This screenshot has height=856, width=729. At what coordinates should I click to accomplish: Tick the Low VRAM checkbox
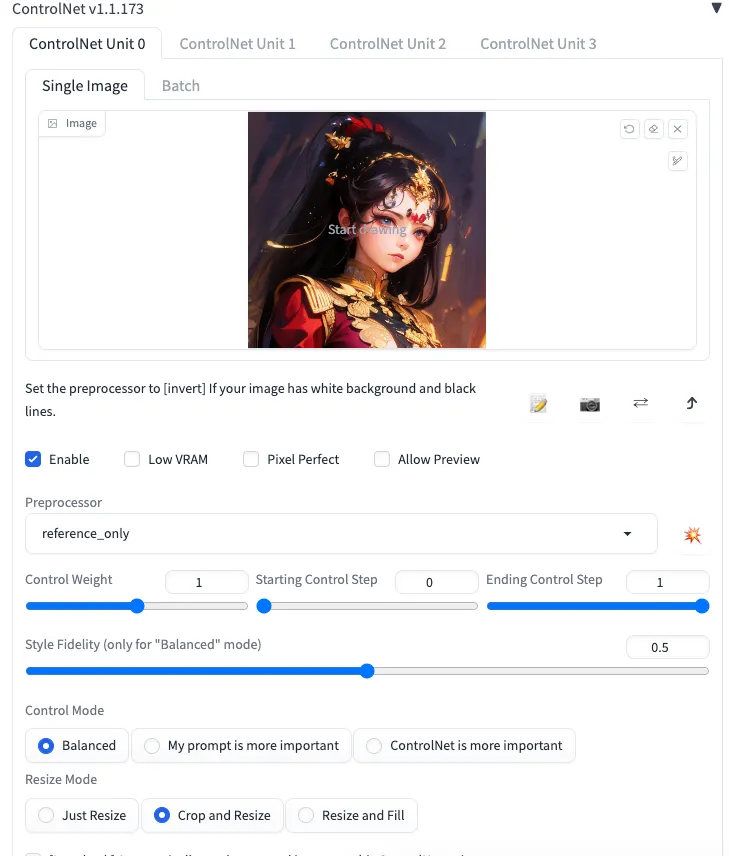[132, 459]
